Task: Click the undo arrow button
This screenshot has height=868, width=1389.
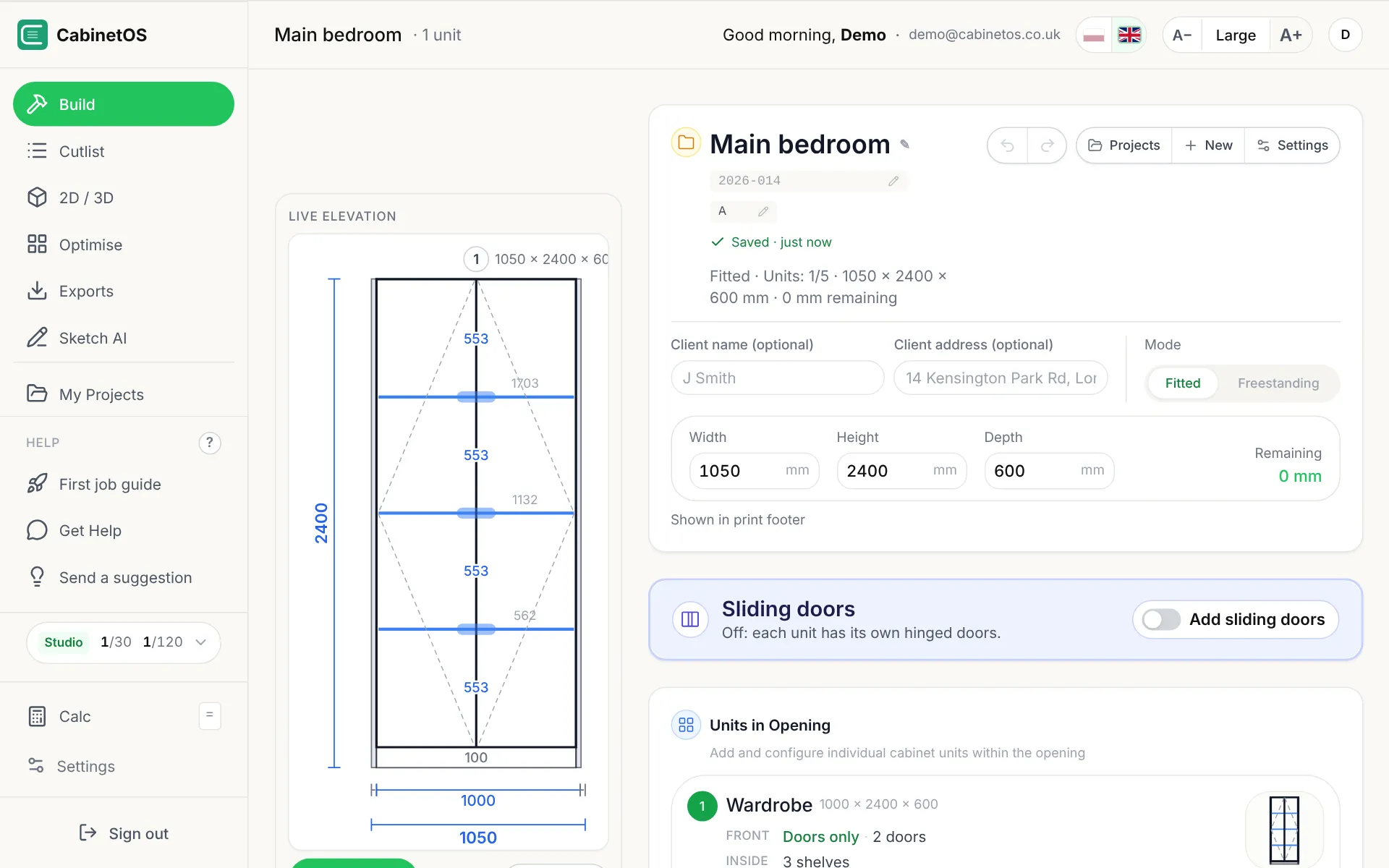Action: pyautogui.click(x=1007, y=145)
